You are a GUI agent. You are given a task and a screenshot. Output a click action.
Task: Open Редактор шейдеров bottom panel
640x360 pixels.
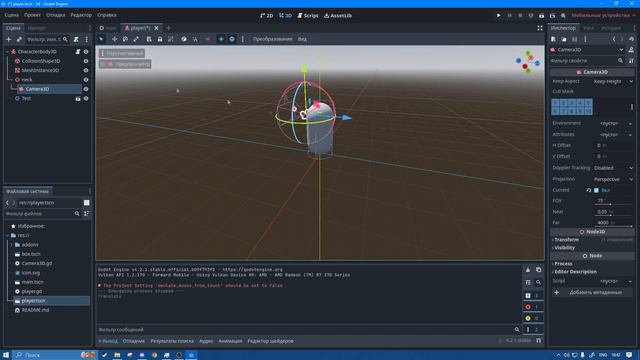click(270, 341)
